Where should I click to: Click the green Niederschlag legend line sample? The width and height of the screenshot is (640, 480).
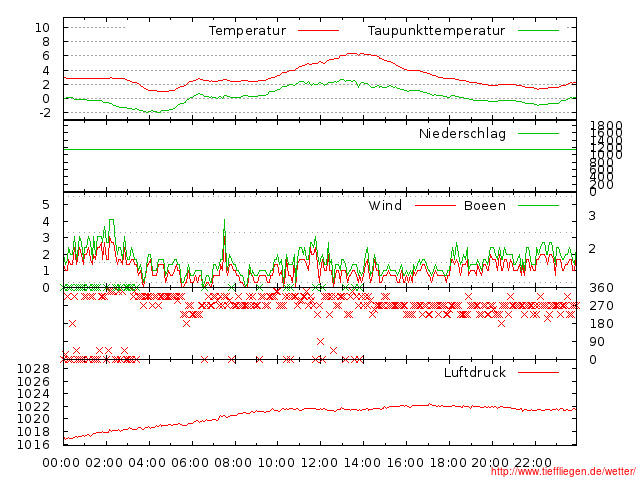(538, 133)
